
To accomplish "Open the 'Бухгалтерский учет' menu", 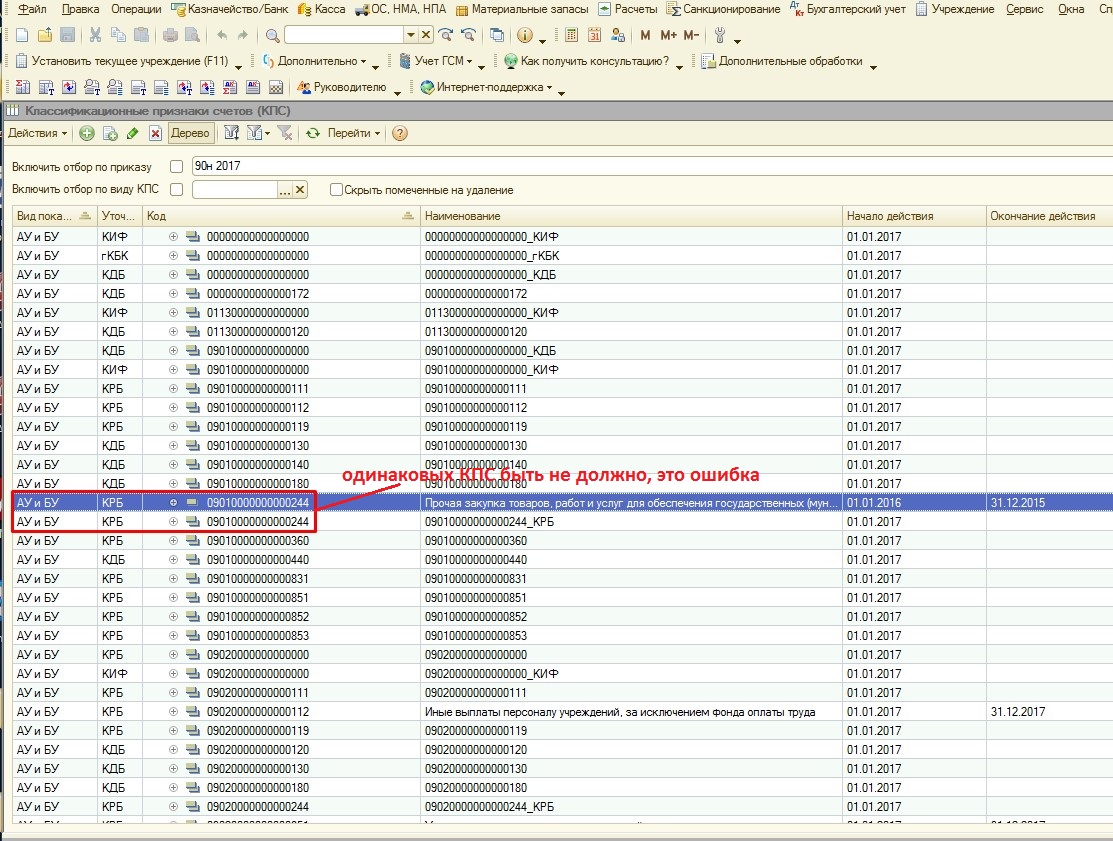I will coord(854,9).
